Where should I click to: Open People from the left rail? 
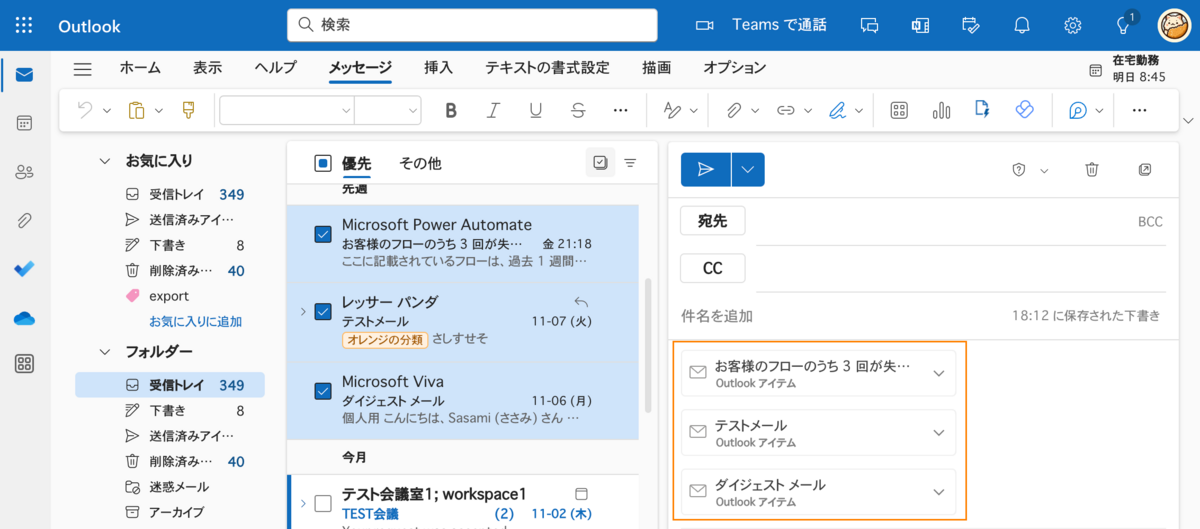(x=24, y=172)
